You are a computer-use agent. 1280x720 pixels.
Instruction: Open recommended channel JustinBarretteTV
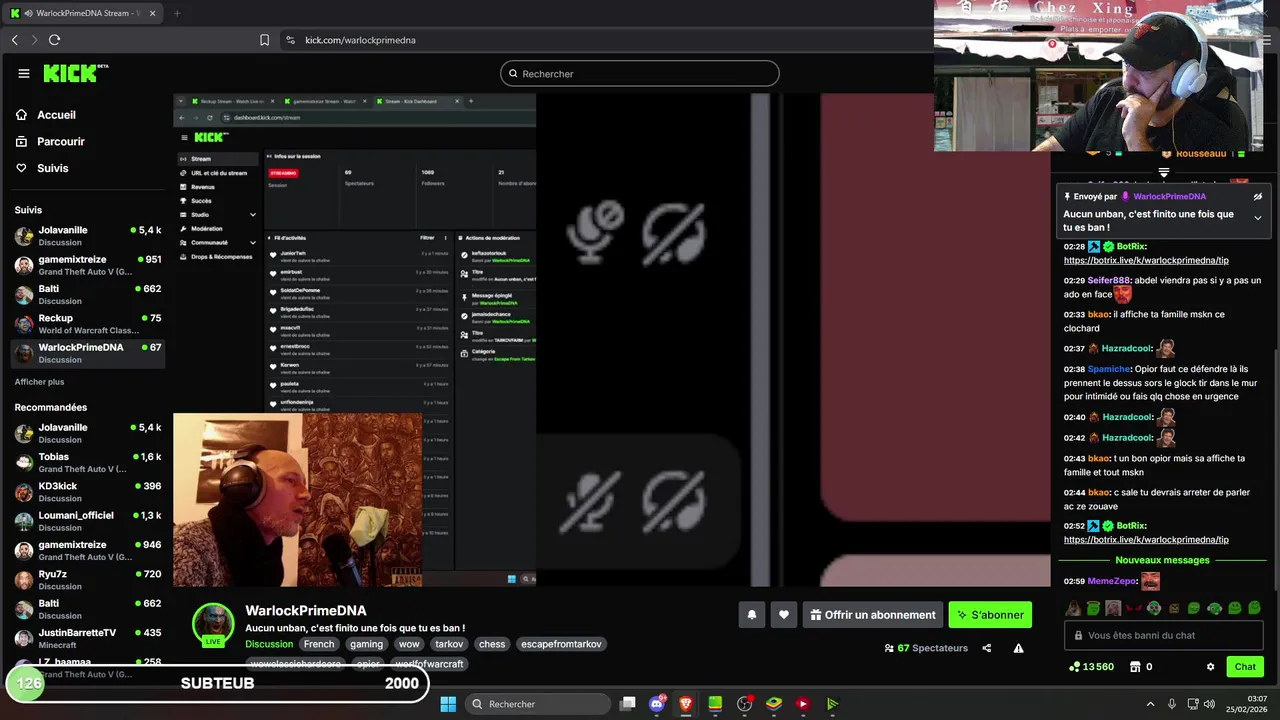[x=87, y=638]
